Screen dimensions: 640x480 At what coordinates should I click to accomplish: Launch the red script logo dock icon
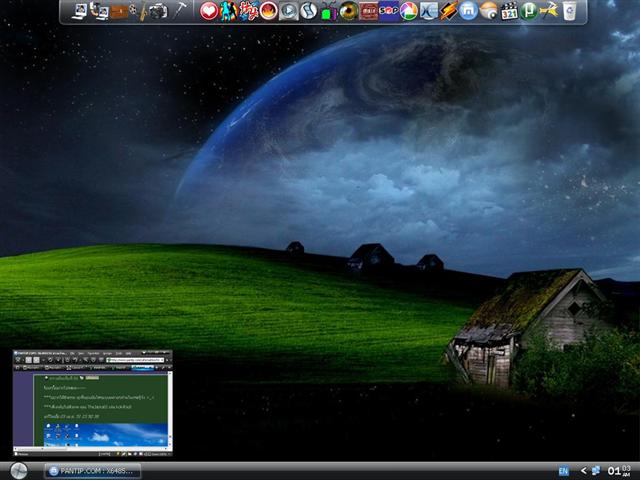tap(249, 11)
